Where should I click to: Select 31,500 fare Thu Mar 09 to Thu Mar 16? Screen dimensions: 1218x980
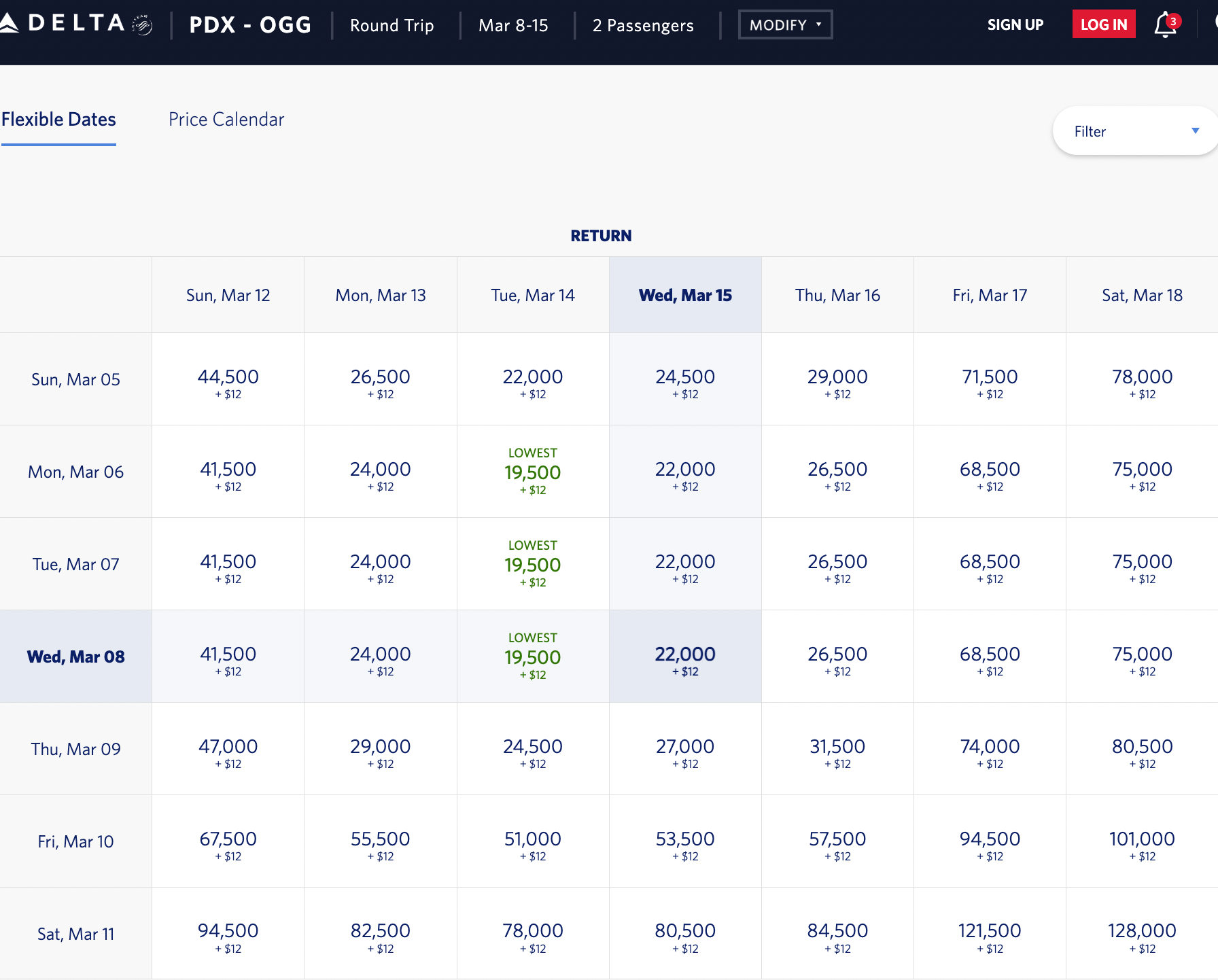[837, 749]
